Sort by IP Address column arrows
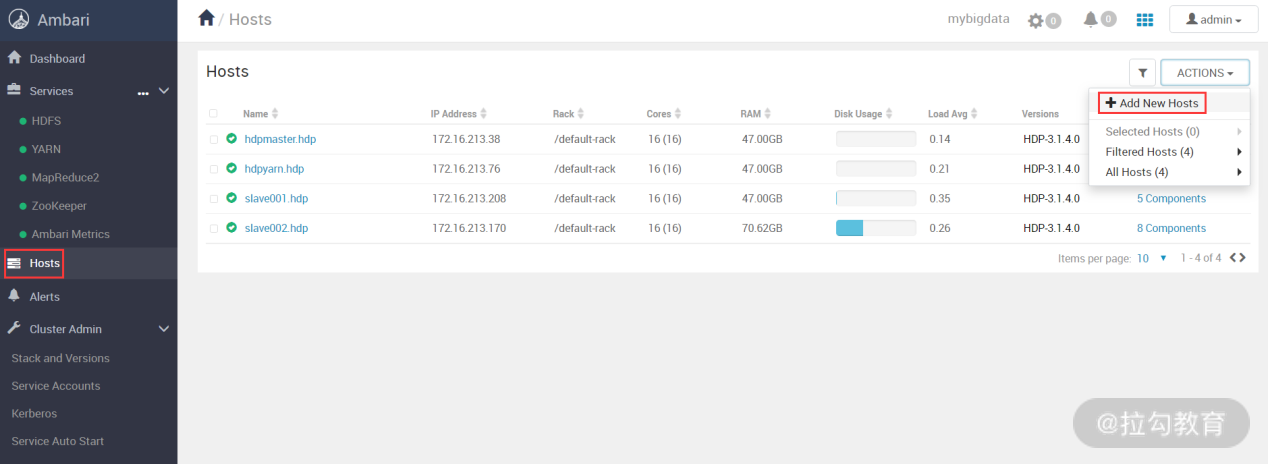Screen dimensions: 1268x464 [484, 114]
